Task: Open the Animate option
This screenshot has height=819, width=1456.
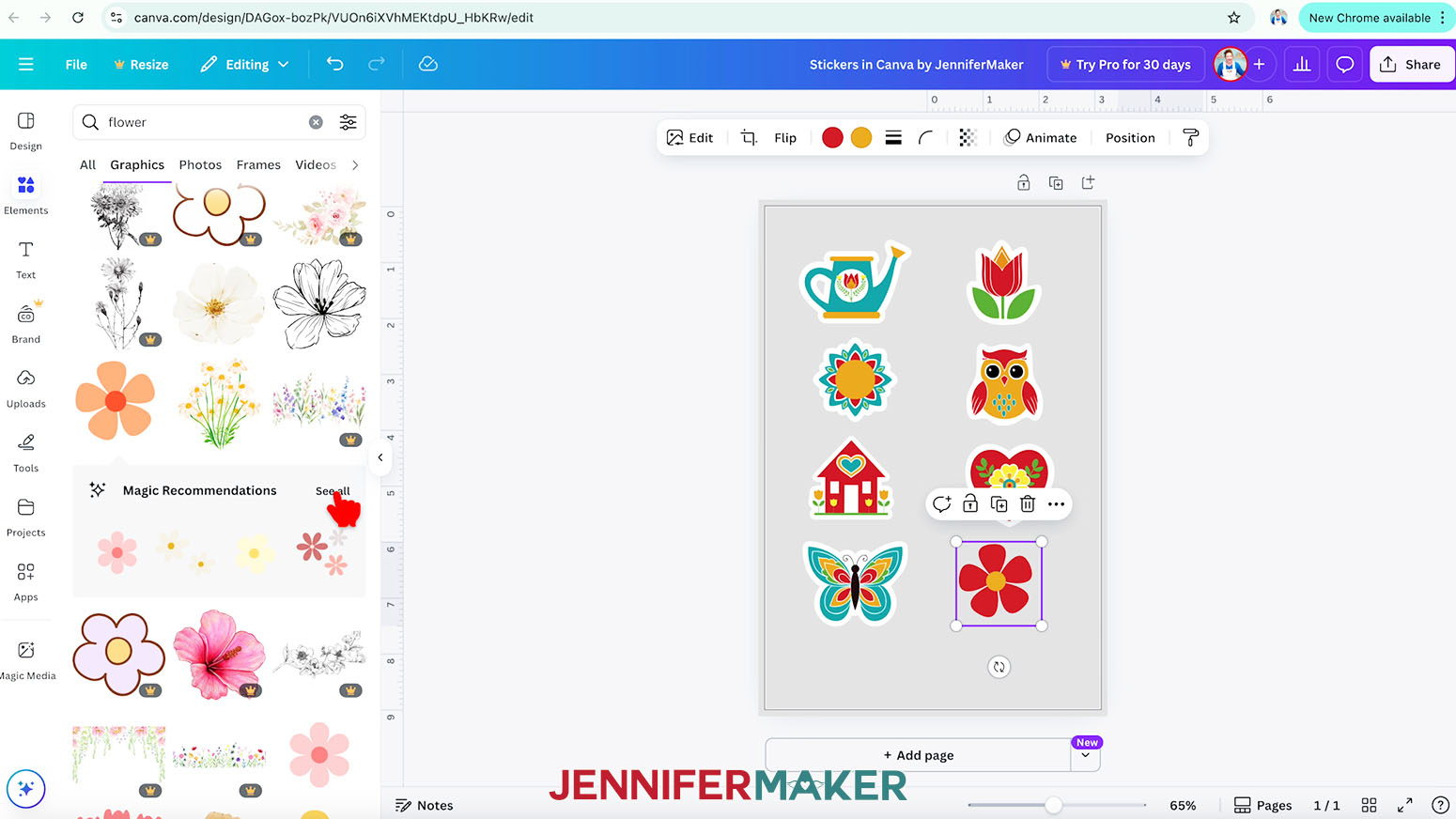Action: [1040, 138]
